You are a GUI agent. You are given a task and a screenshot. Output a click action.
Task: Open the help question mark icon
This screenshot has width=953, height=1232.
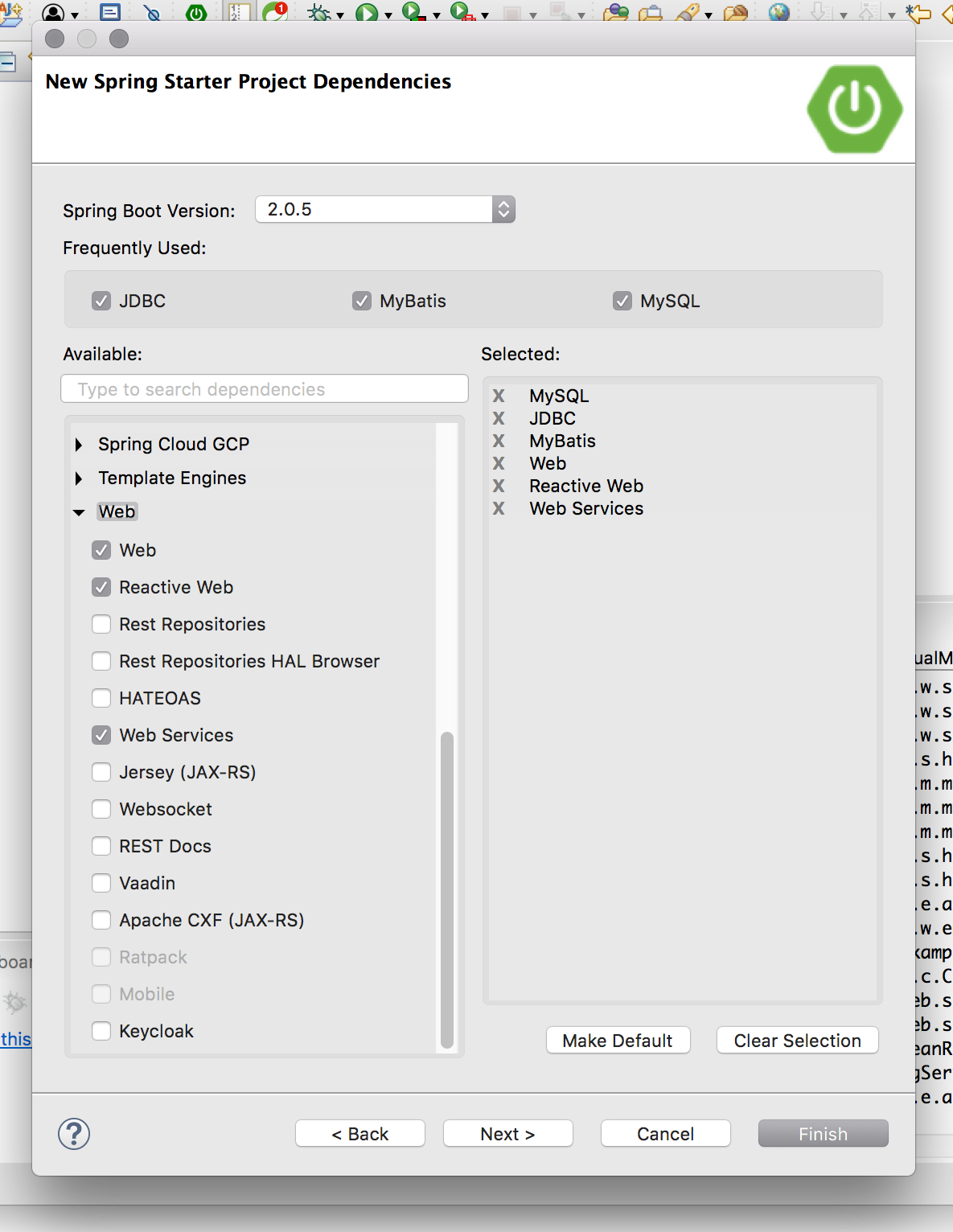coord(74,1134)
